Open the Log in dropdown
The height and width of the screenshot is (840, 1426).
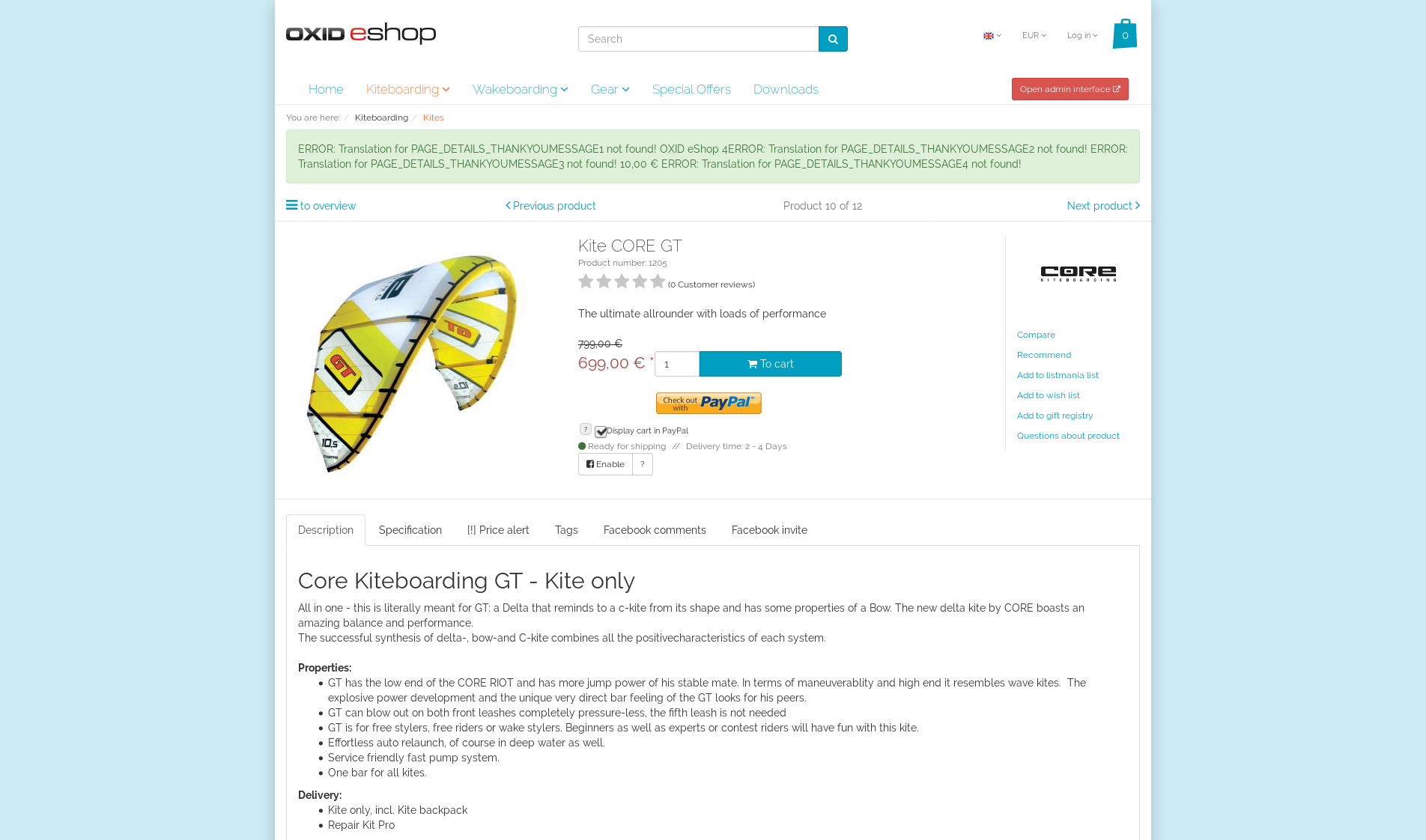click(1082, 35)
